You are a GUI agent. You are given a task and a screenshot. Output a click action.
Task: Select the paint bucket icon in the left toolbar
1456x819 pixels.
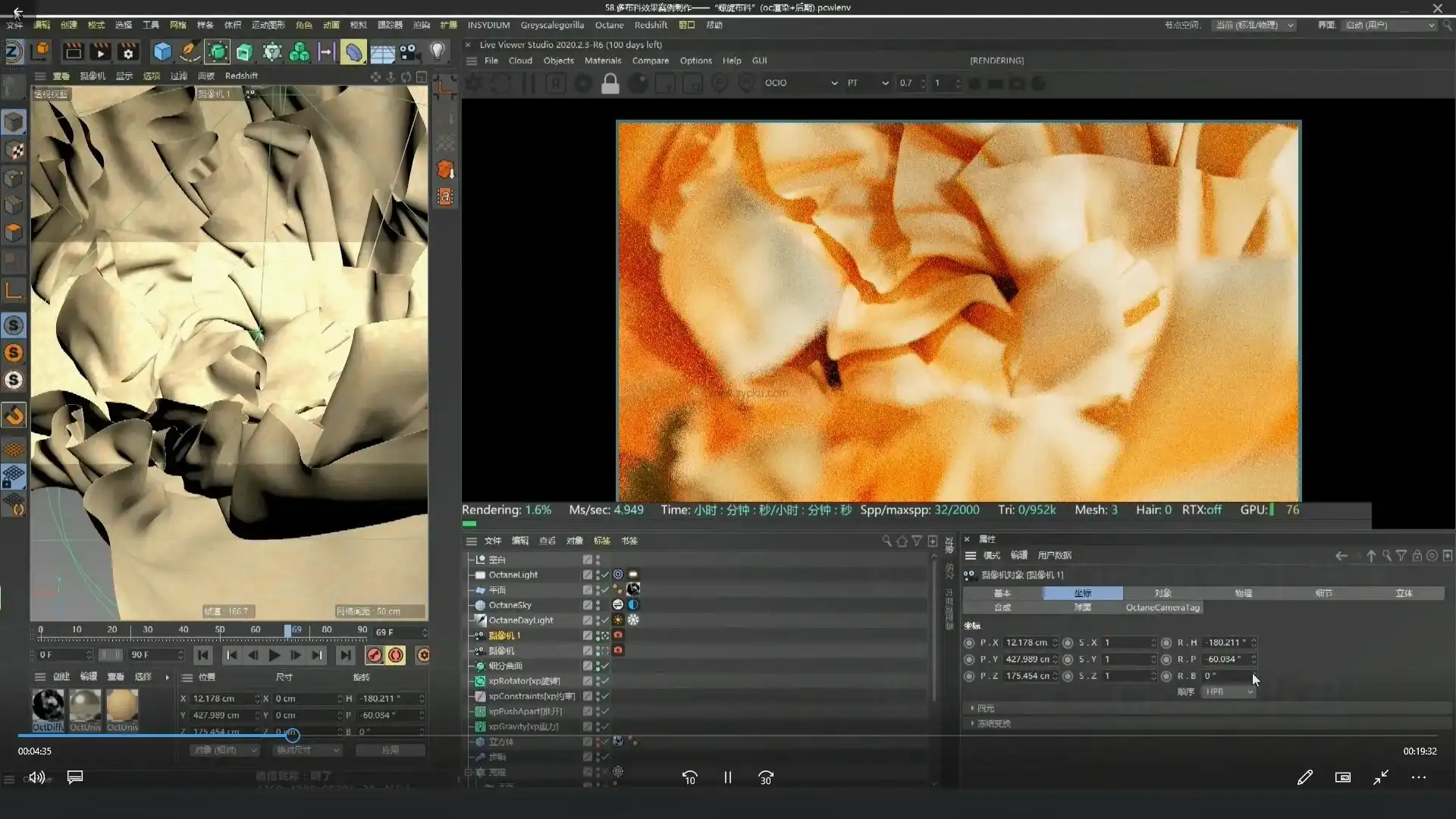tap(15, 415)
